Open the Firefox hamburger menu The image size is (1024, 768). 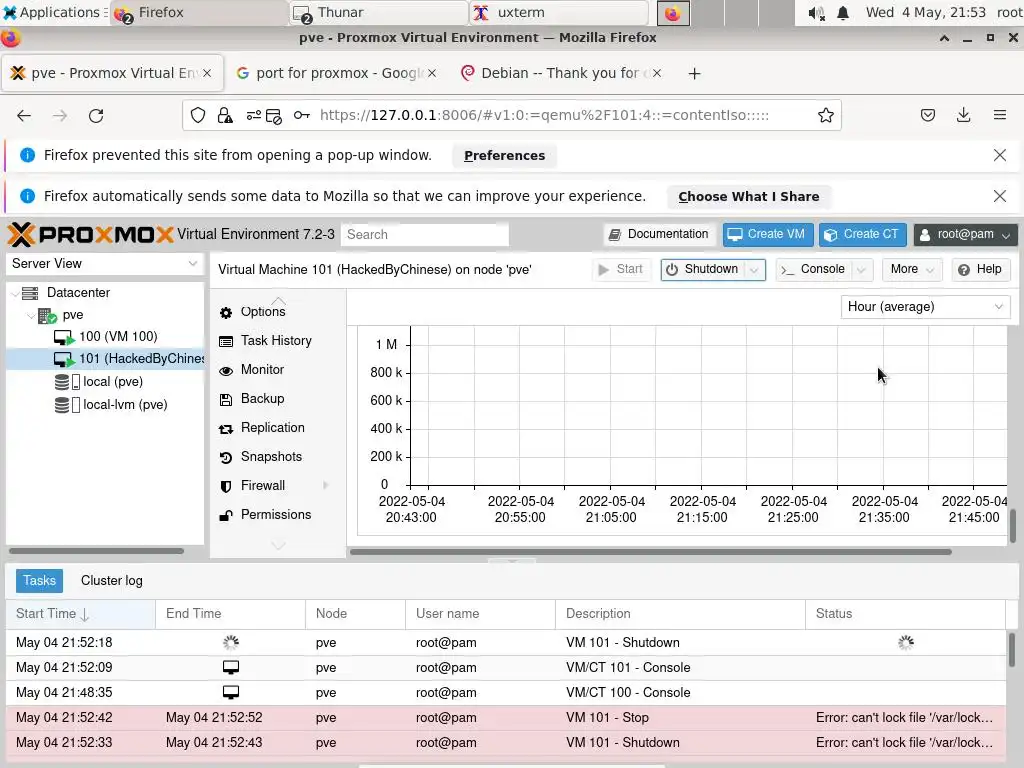(x=999, y=116)
